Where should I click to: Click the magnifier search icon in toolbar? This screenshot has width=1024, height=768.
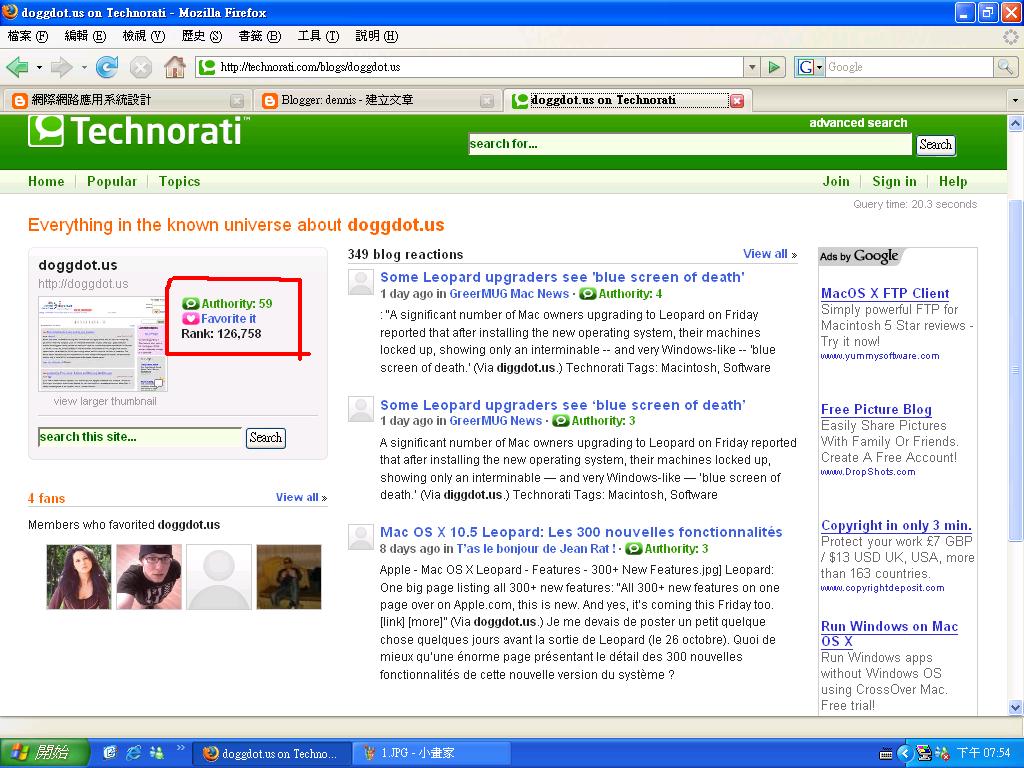tap(1004, 67)
